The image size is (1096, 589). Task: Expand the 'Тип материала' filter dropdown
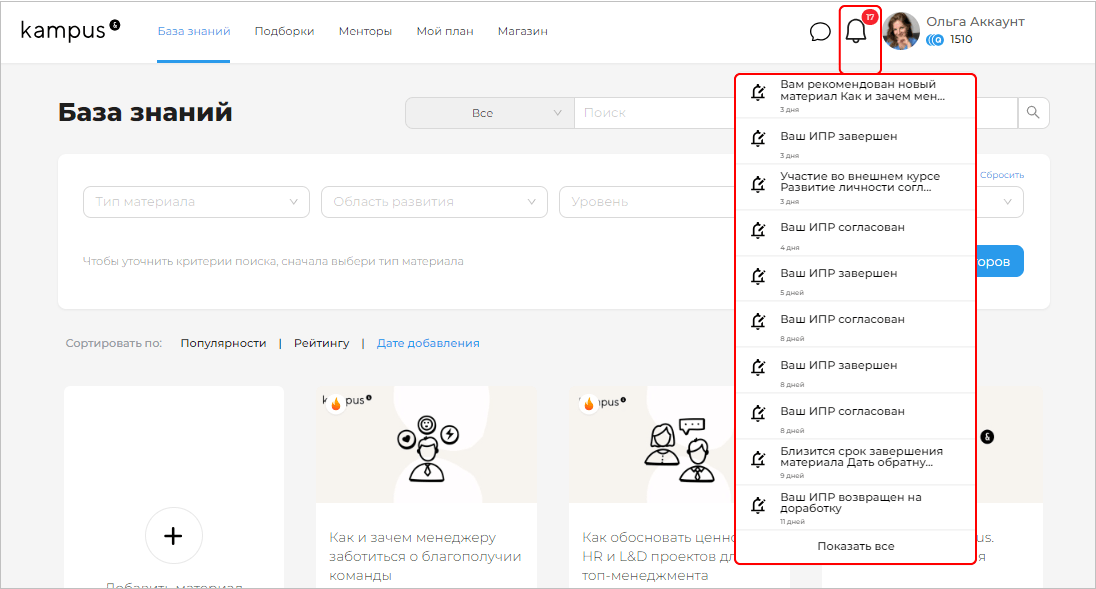(x=196, y=202)
